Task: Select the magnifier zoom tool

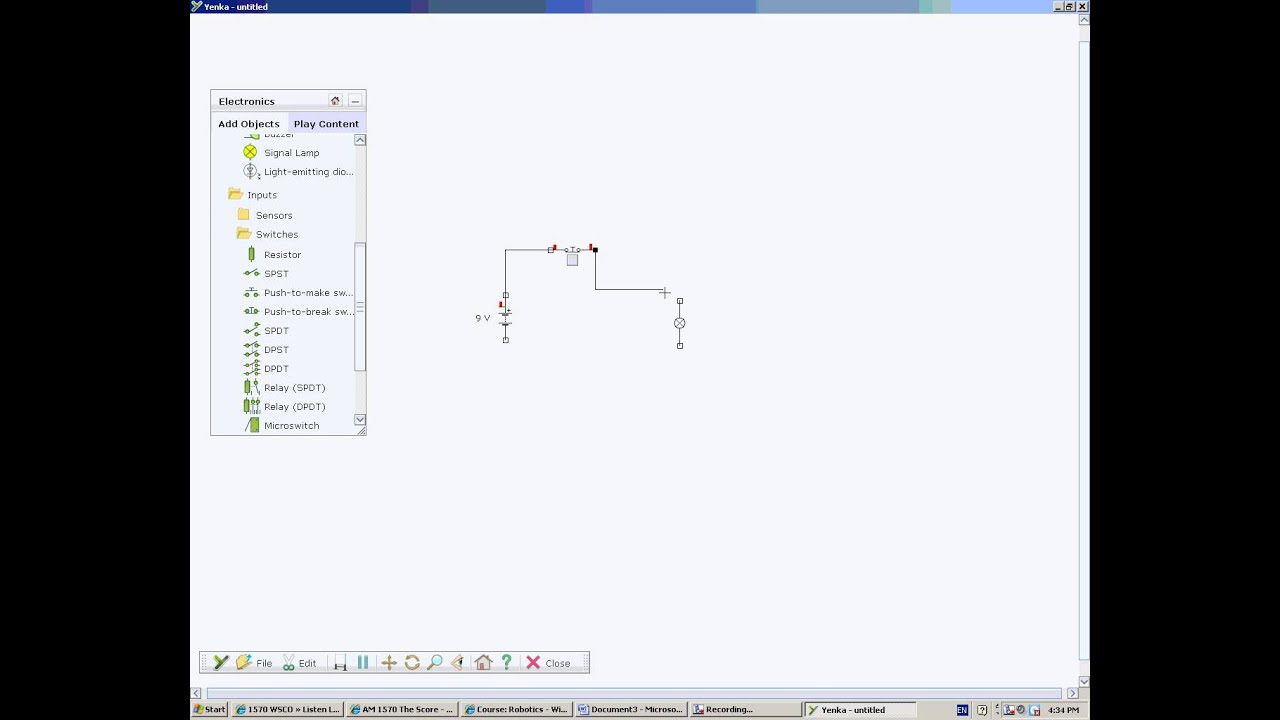Action: click(435, 663)
